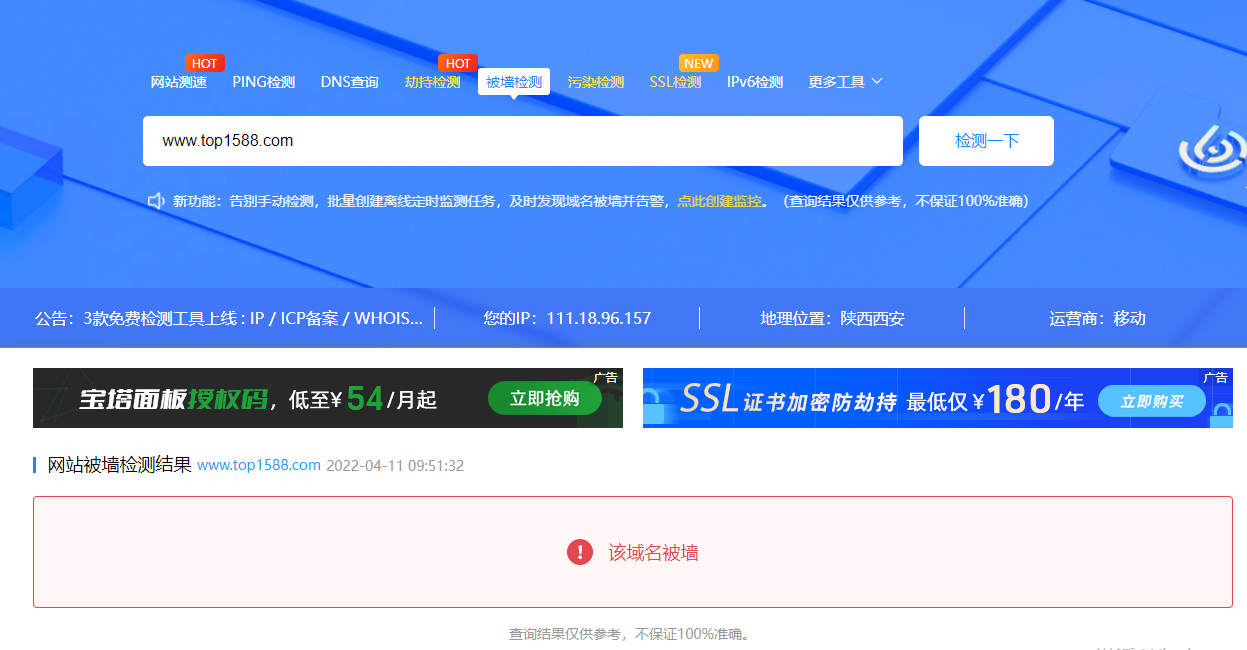
Task: Click the 公告 announcement text
Action: pos(229,318)
